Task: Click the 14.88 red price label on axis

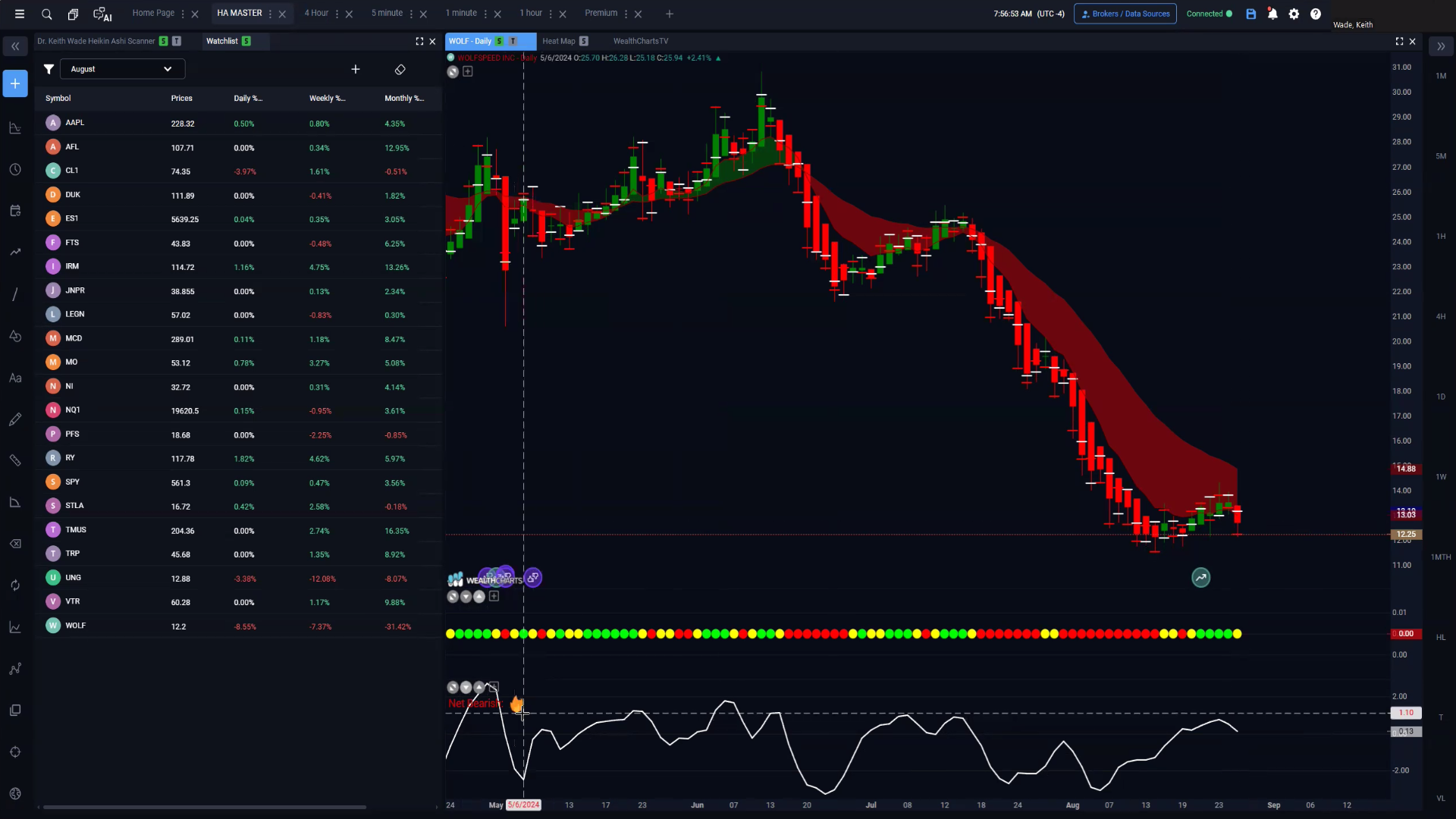Action: pyautogui.click(x=1406, y=469)
